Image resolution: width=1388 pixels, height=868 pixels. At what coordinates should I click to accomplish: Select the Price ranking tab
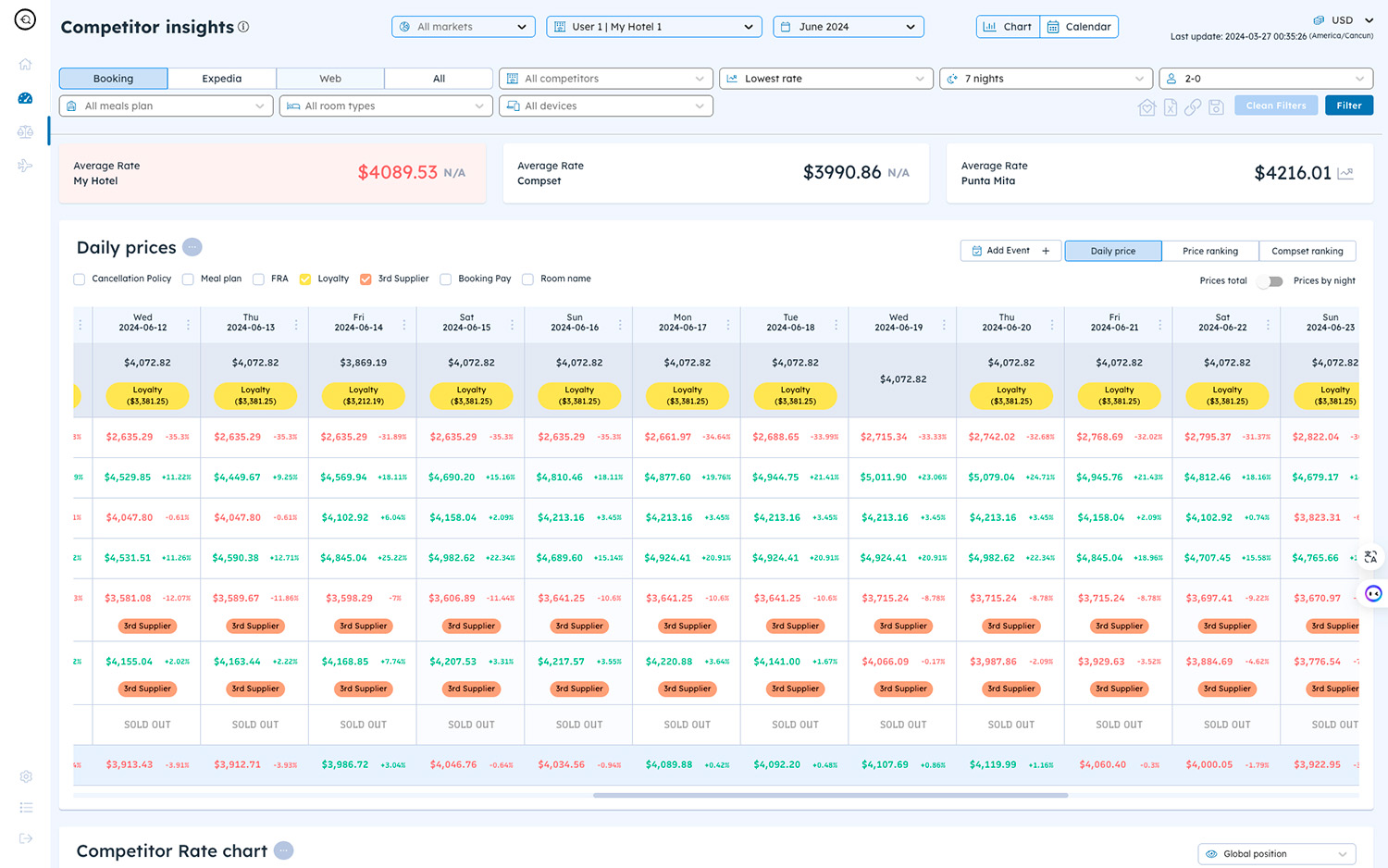click(x=1209, y=251)
